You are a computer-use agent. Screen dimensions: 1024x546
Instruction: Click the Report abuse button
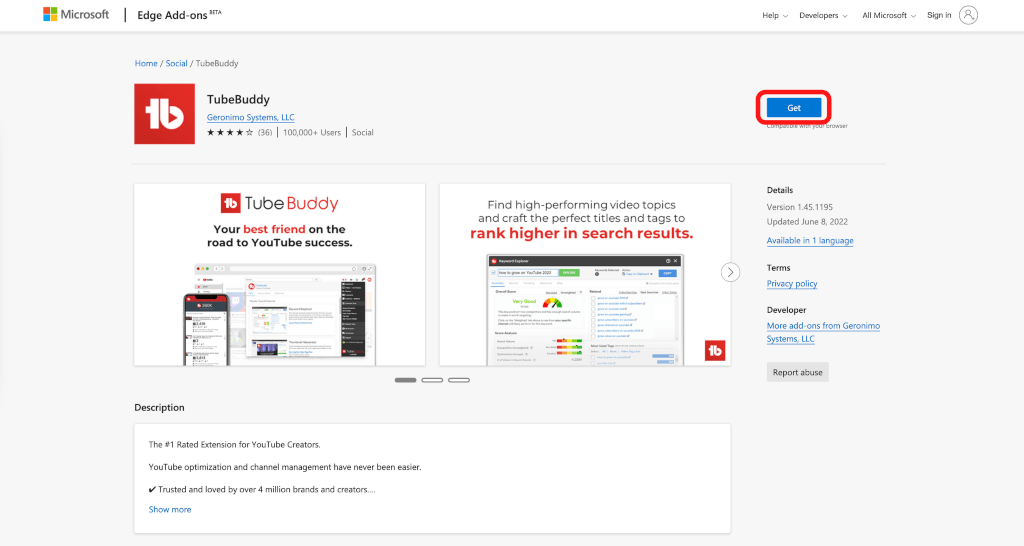(x=797, y=372)
